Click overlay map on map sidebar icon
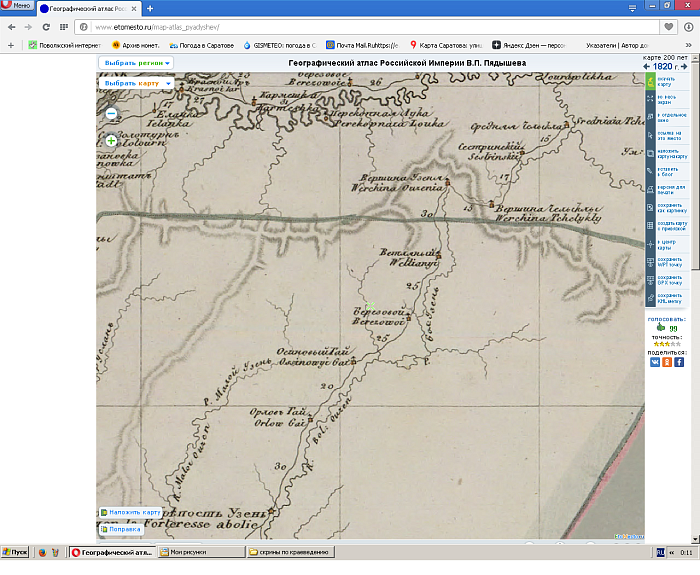The width and height of the screenshot is (700, 575). (650, 154)
